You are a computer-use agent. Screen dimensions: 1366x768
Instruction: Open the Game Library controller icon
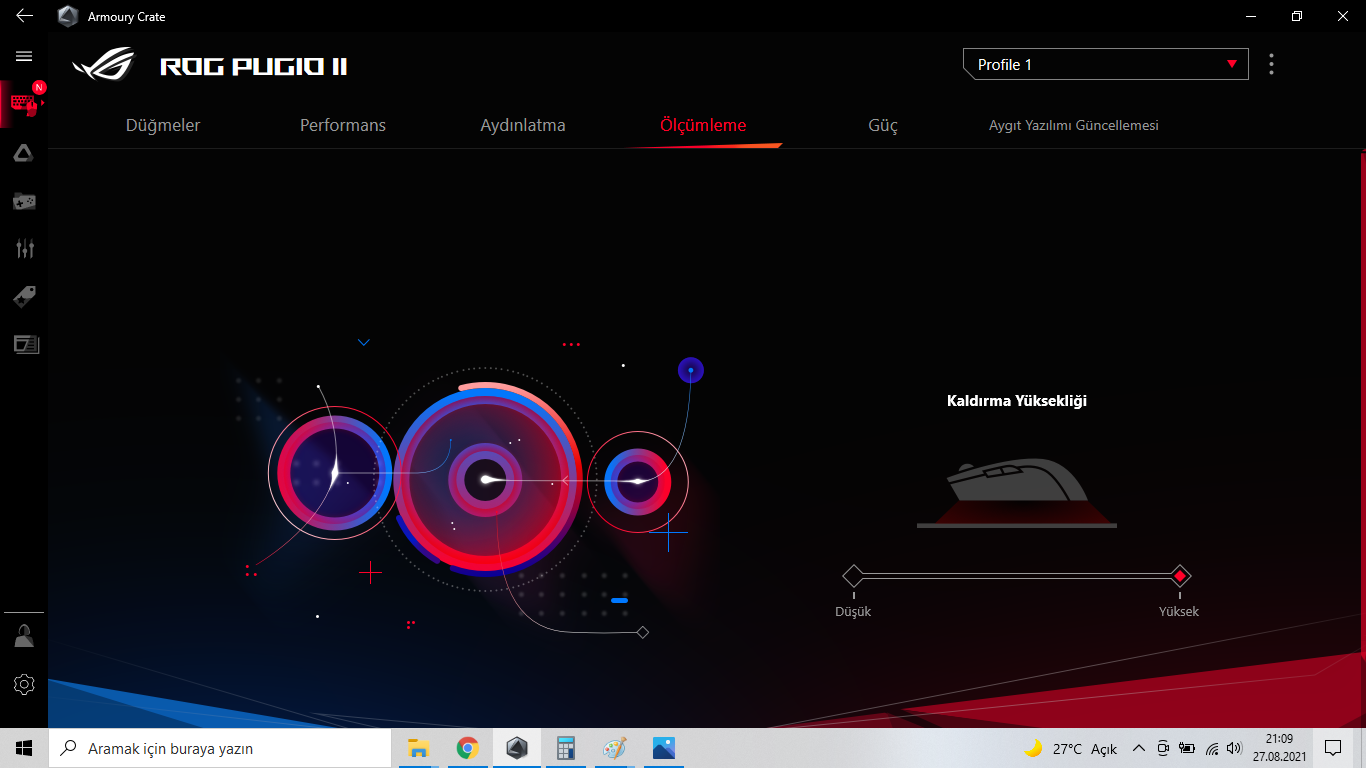pyautogui.click(x=24, y=201)
